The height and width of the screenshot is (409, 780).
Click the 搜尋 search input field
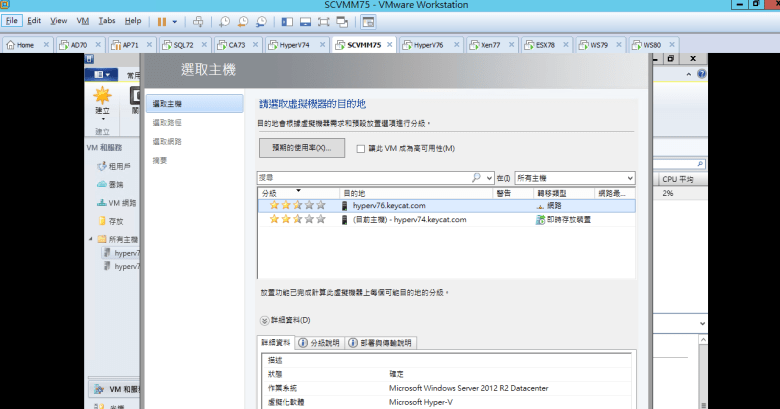click(x=363, y=177)
